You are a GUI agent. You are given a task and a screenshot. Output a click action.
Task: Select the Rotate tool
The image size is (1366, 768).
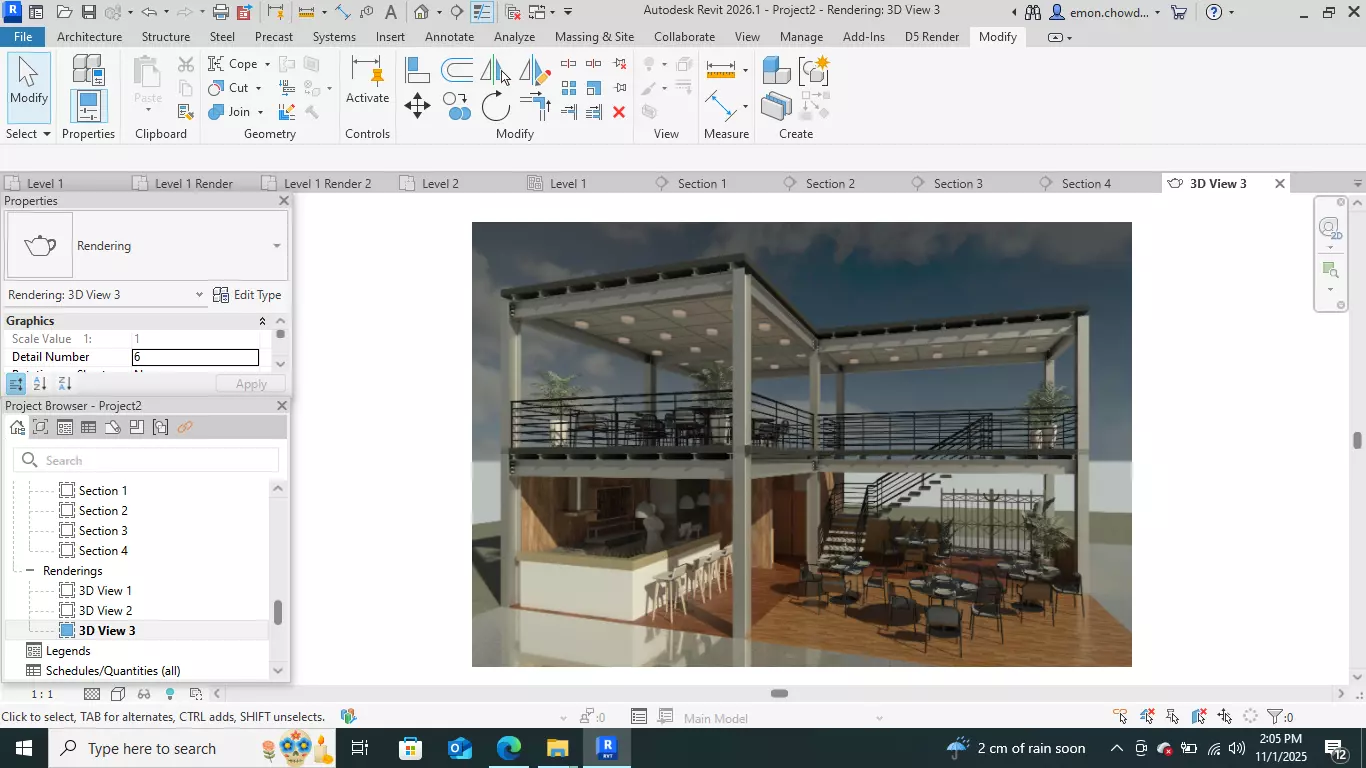[495, 106]
